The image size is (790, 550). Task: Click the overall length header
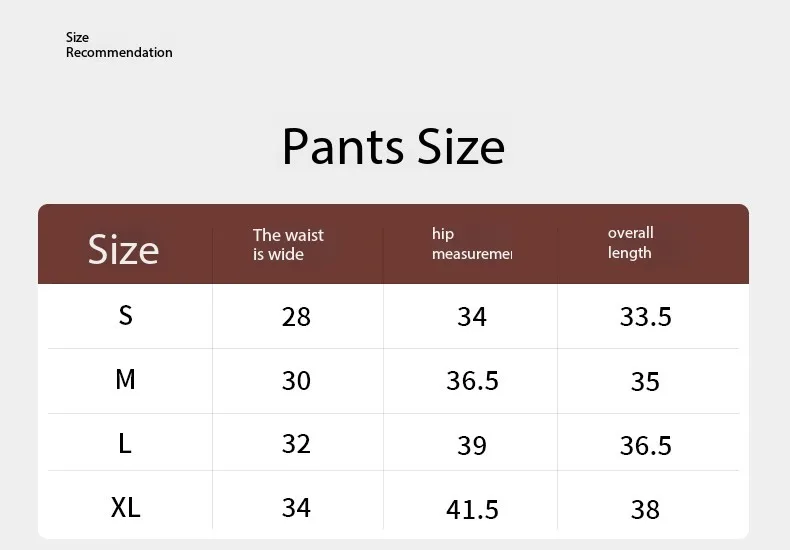tap(630, 243)
